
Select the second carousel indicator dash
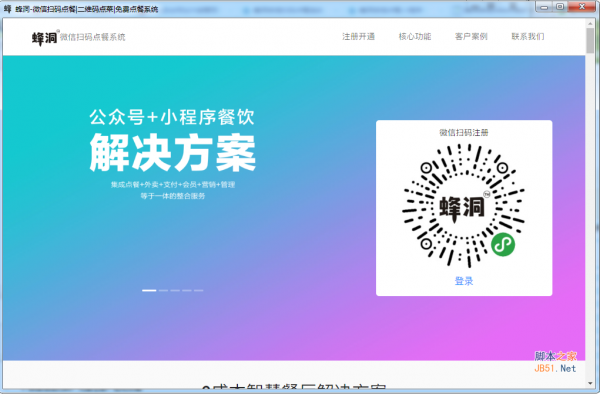click(x=163, y=290)
